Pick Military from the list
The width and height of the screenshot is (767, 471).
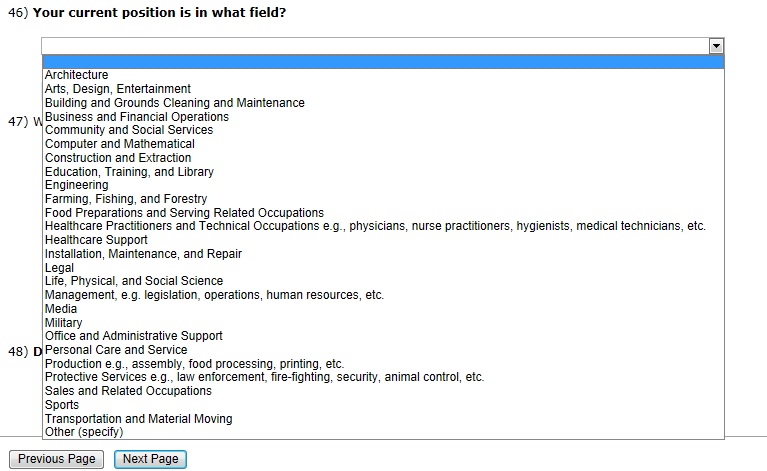tap(64, 323)
